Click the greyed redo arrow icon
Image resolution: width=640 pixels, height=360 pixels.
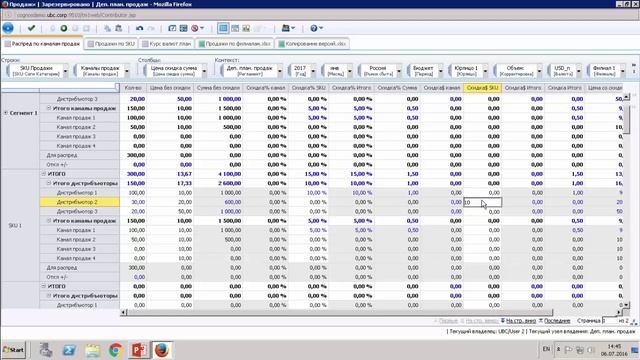[x=151, y=28]
